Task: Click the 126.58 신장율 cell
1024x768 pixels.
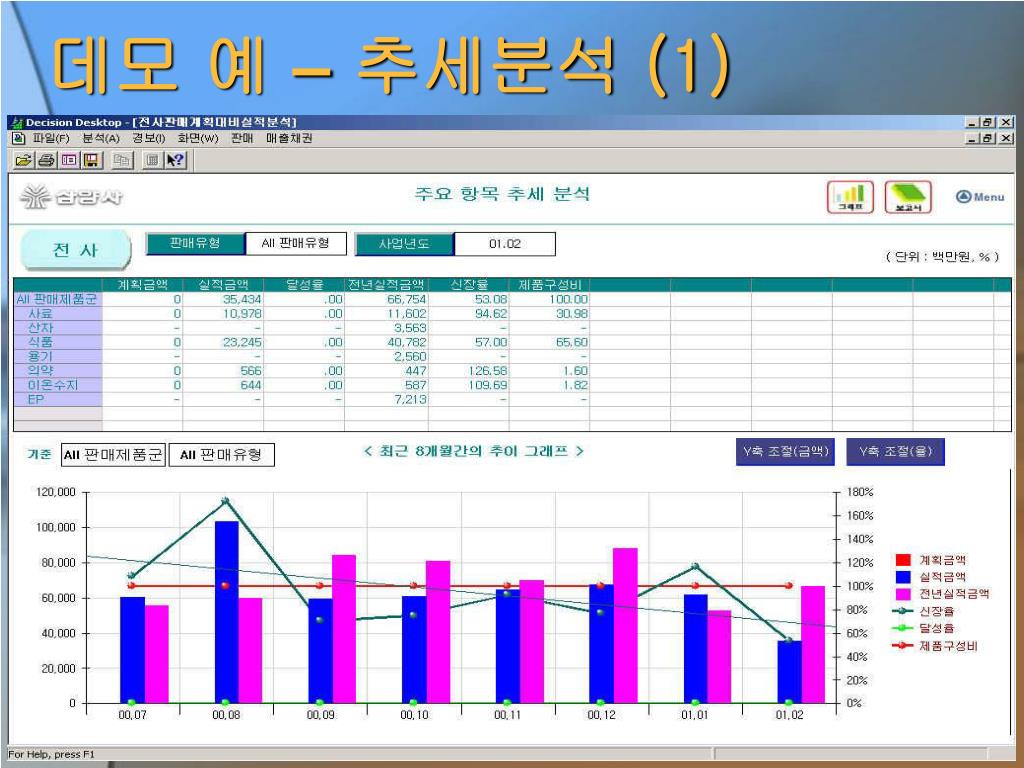Action: 468,371
